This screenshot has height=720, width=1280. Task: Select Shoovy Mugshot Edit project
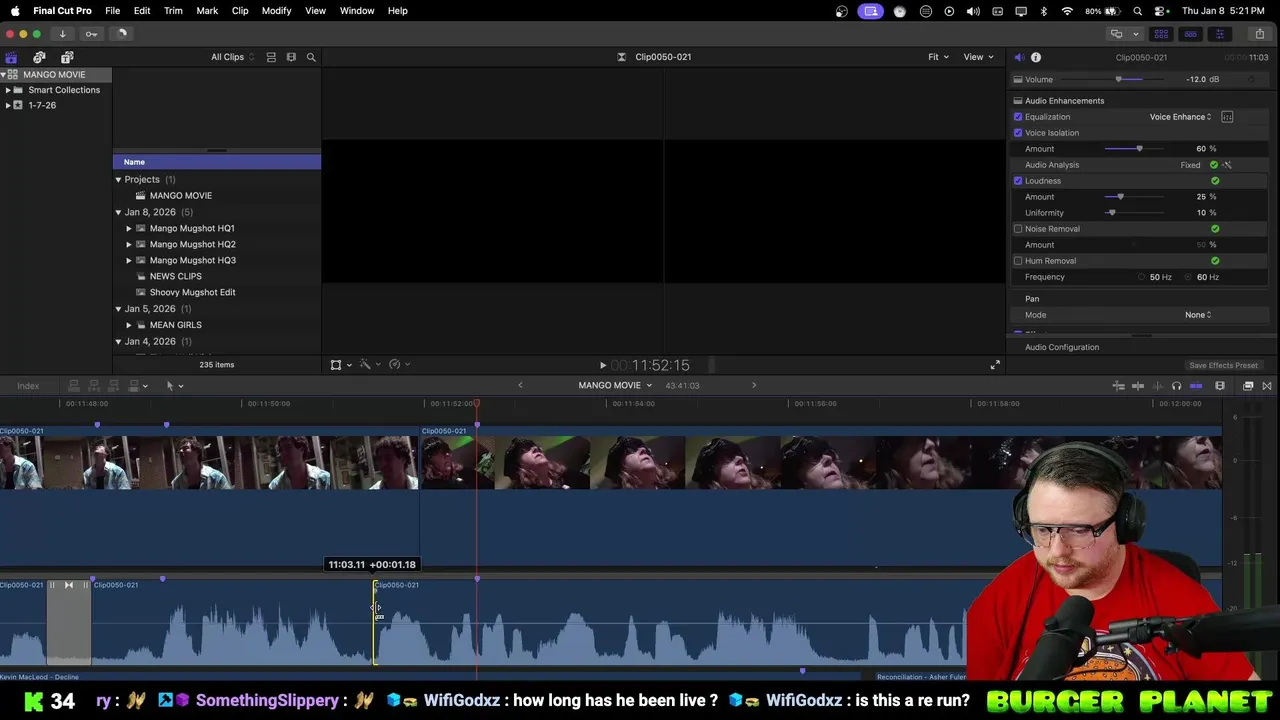click(192, 292)
